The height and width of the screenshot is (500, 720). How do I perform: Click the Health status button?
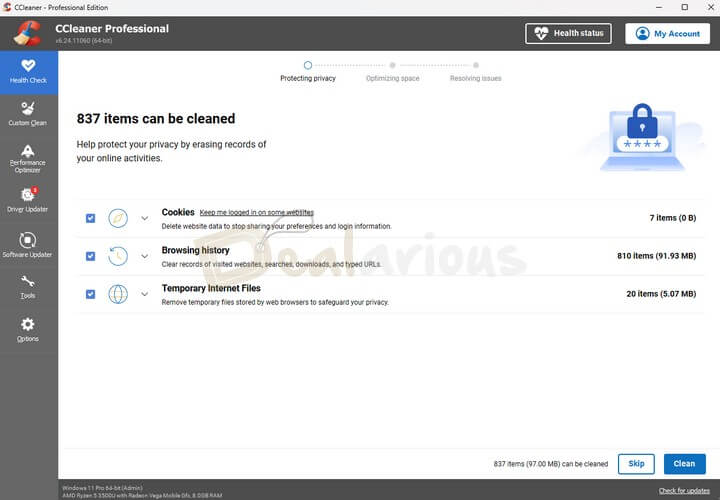(568, 34)
